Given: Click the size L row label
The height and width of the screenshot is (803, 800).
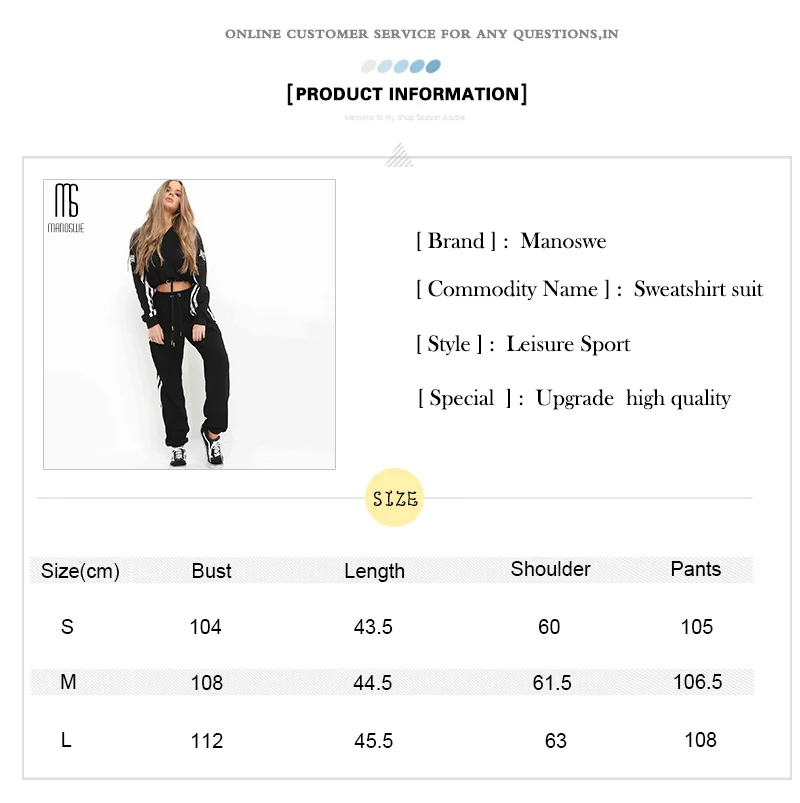Looking at the screenshot, I should point(66,740).
